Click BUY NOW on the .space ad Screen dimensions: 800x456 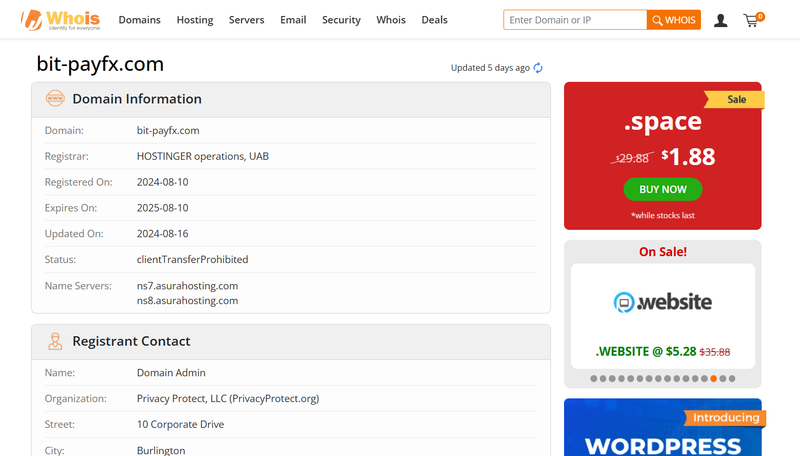click(663, 189)
